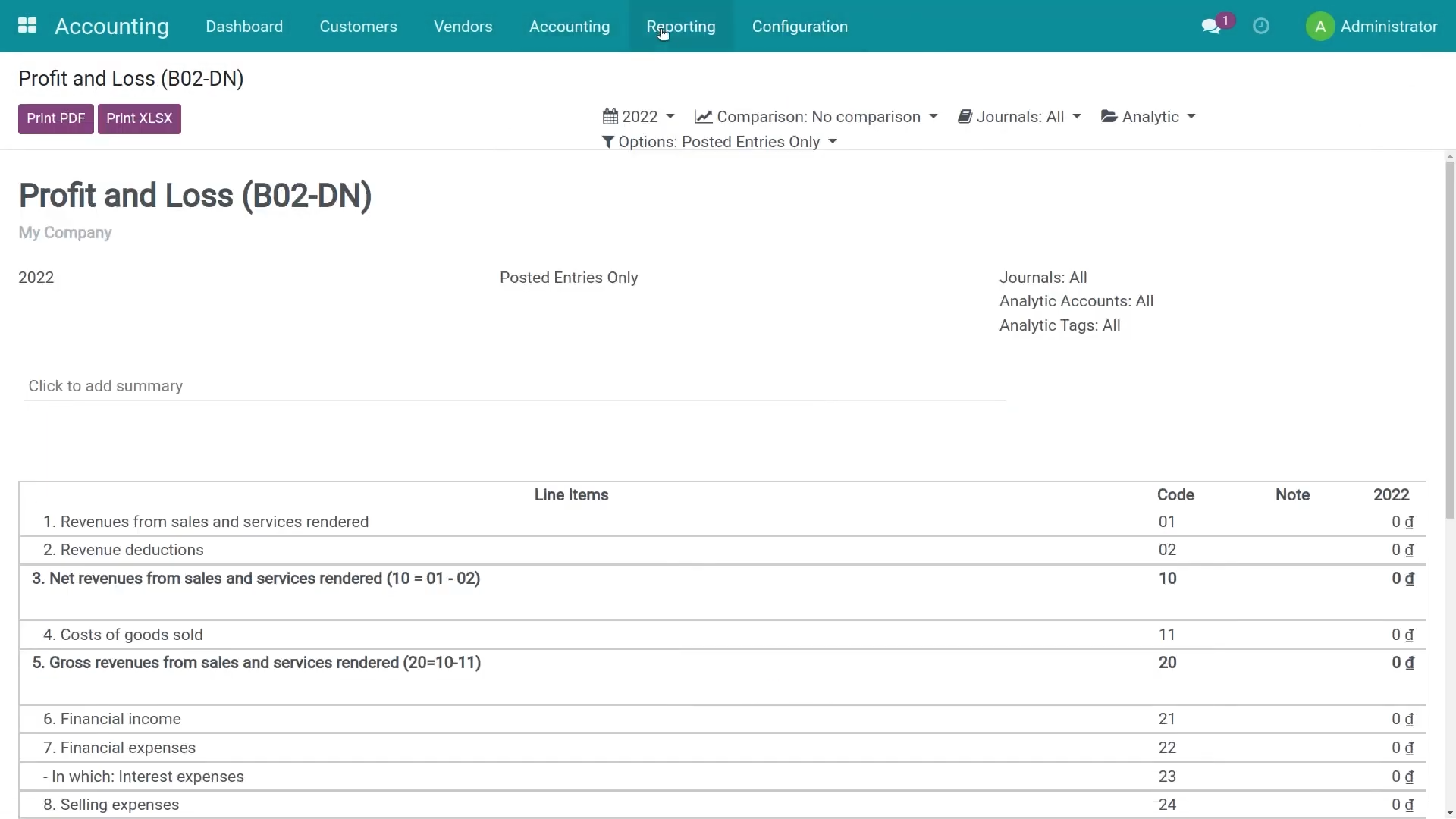This screenshot has height=819, width=1456.
Task: Open Options: Posted Entries Only dropdown
Action: (x=726, y=142)
